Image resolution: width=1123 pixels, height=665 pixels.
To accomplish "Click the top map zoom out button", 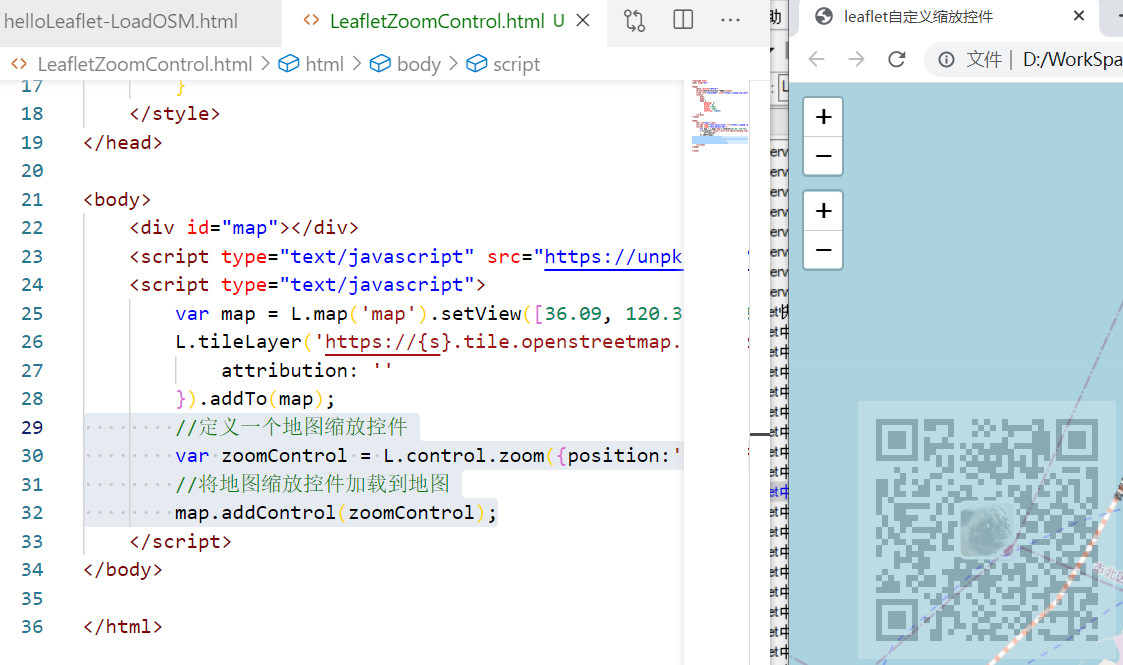I will pos(823,155).
